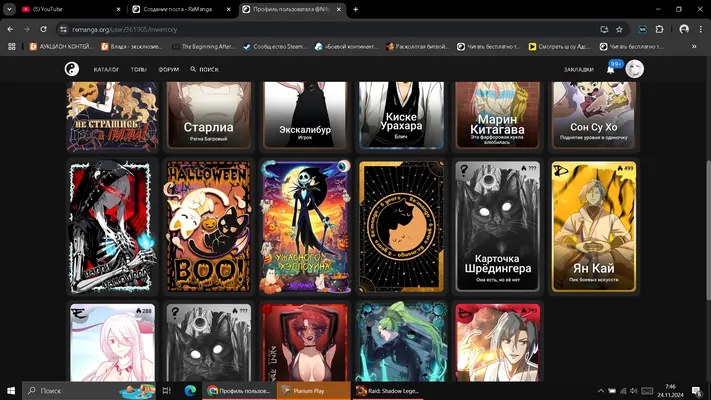Switch to Raid: Shadow Legends taskbar app
Viewport: 711px width, 400px height.
388,390
